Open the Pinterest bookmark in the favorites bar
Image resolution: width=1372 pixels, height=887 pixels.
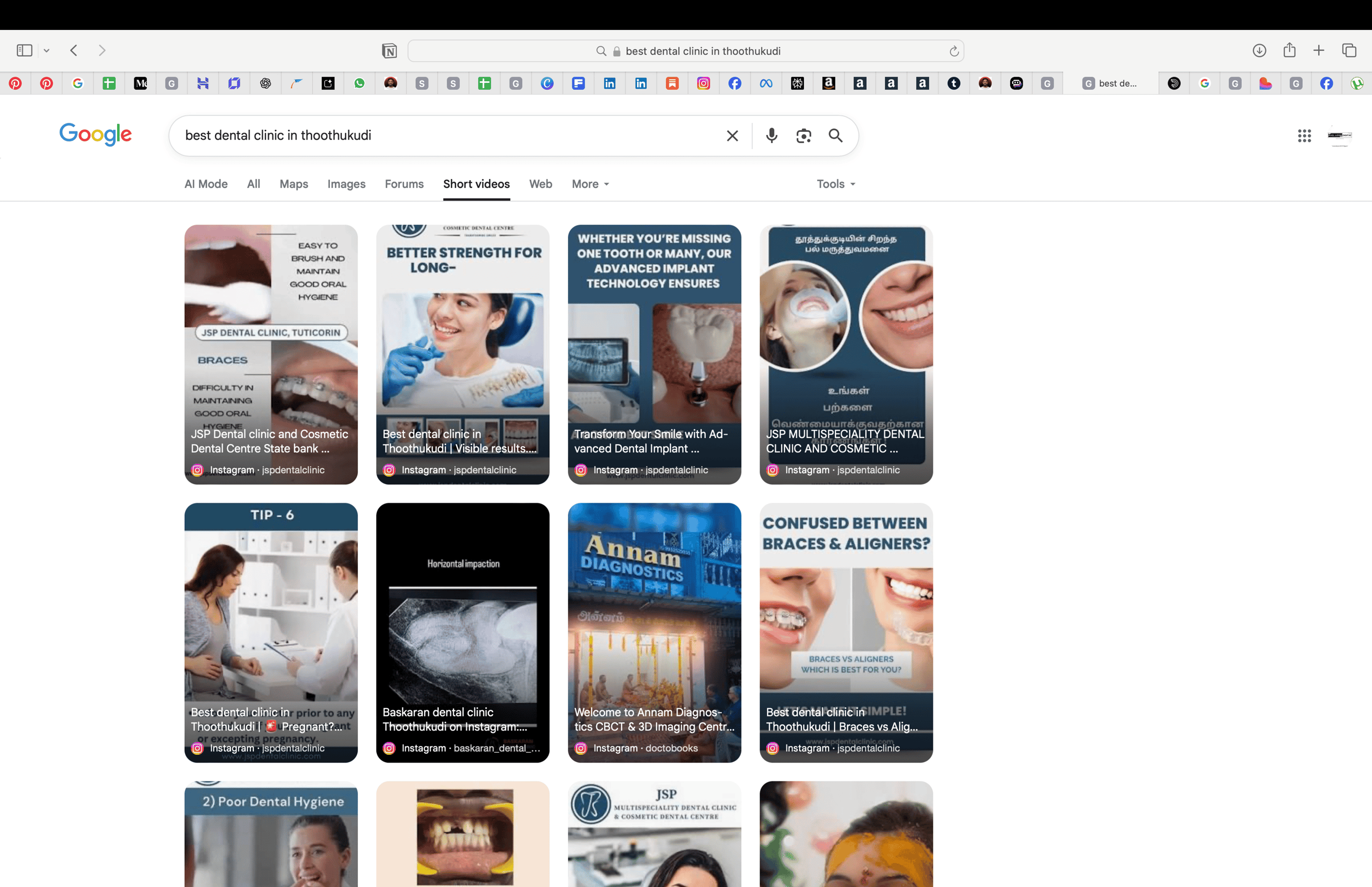tap(15, 84)
